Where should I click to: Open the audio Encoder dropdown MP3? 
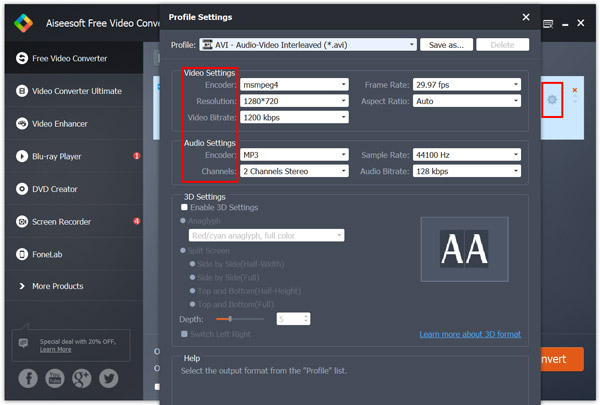point(294,155)
